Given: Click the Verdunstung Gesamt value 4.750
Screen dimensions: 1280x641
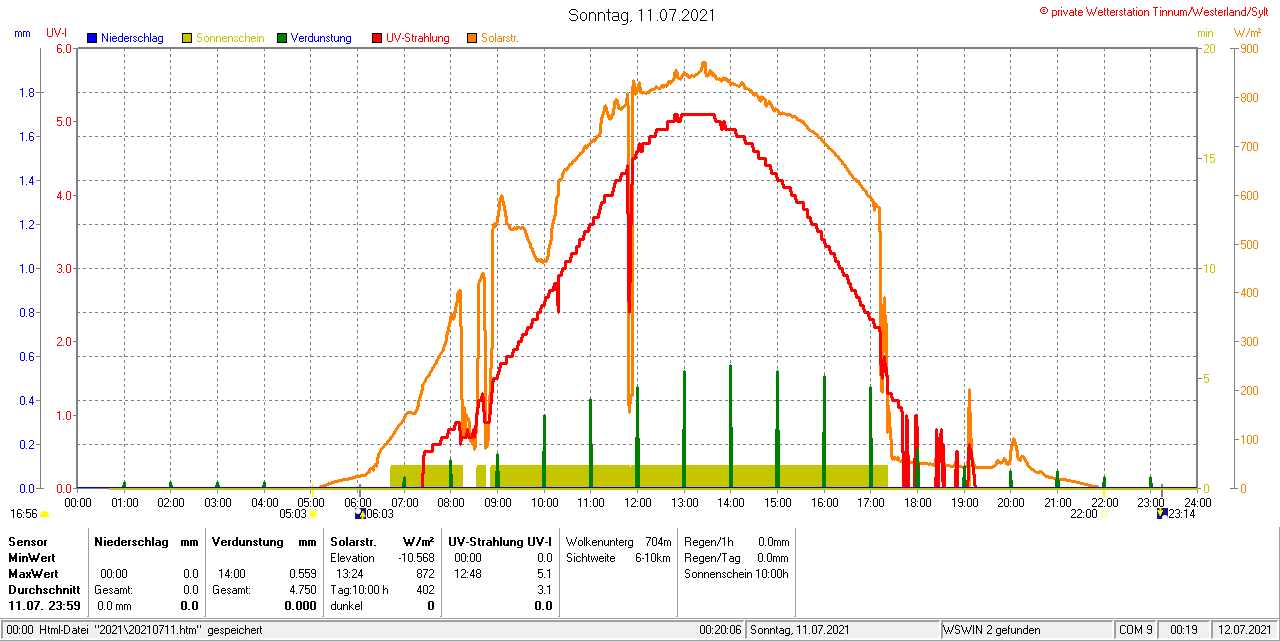Looking at the screenshot, I should pos(302,590).
